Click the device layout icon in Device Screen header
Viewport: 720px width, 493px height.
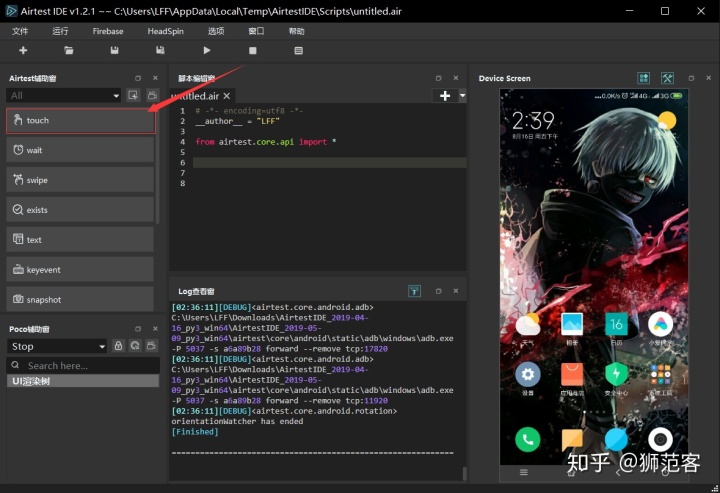[644, 78]
